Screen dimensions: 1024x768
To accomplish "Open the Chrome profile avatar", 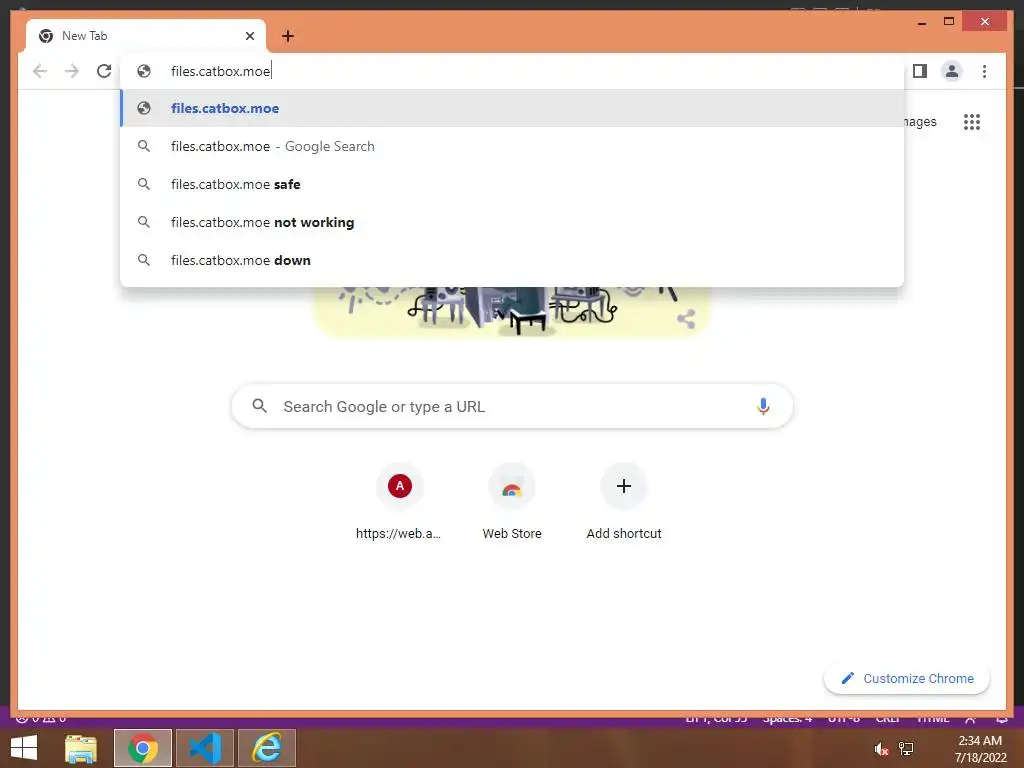I will point(952,71).
